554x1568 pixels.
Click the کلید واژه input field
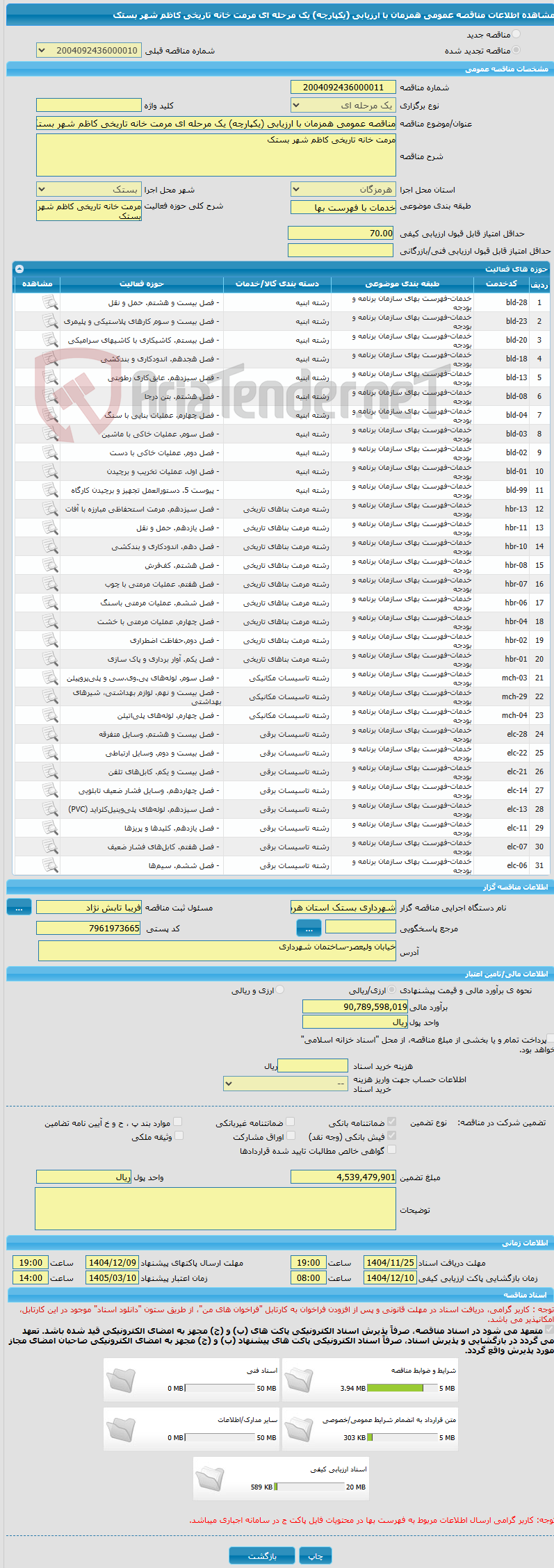pyautogui.click(x=88, y=105)
